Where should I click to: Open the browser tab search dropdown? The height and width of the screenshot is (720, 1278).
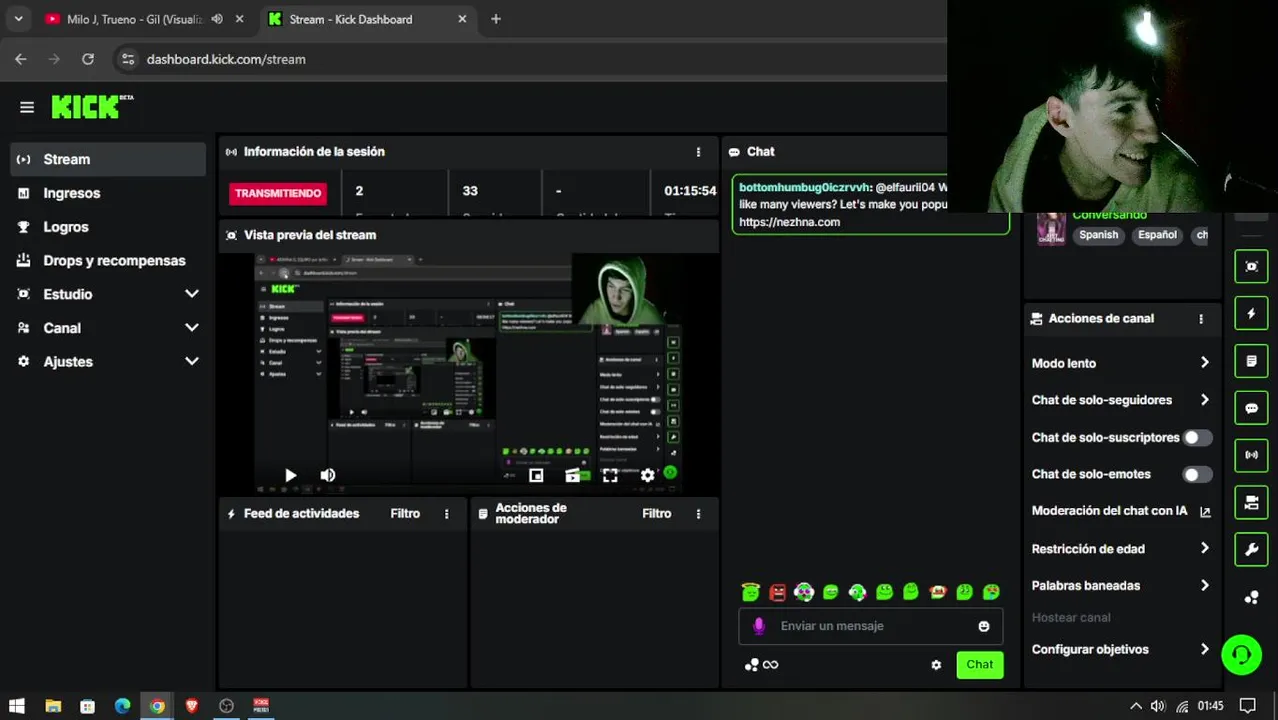[x=18, y=19]
